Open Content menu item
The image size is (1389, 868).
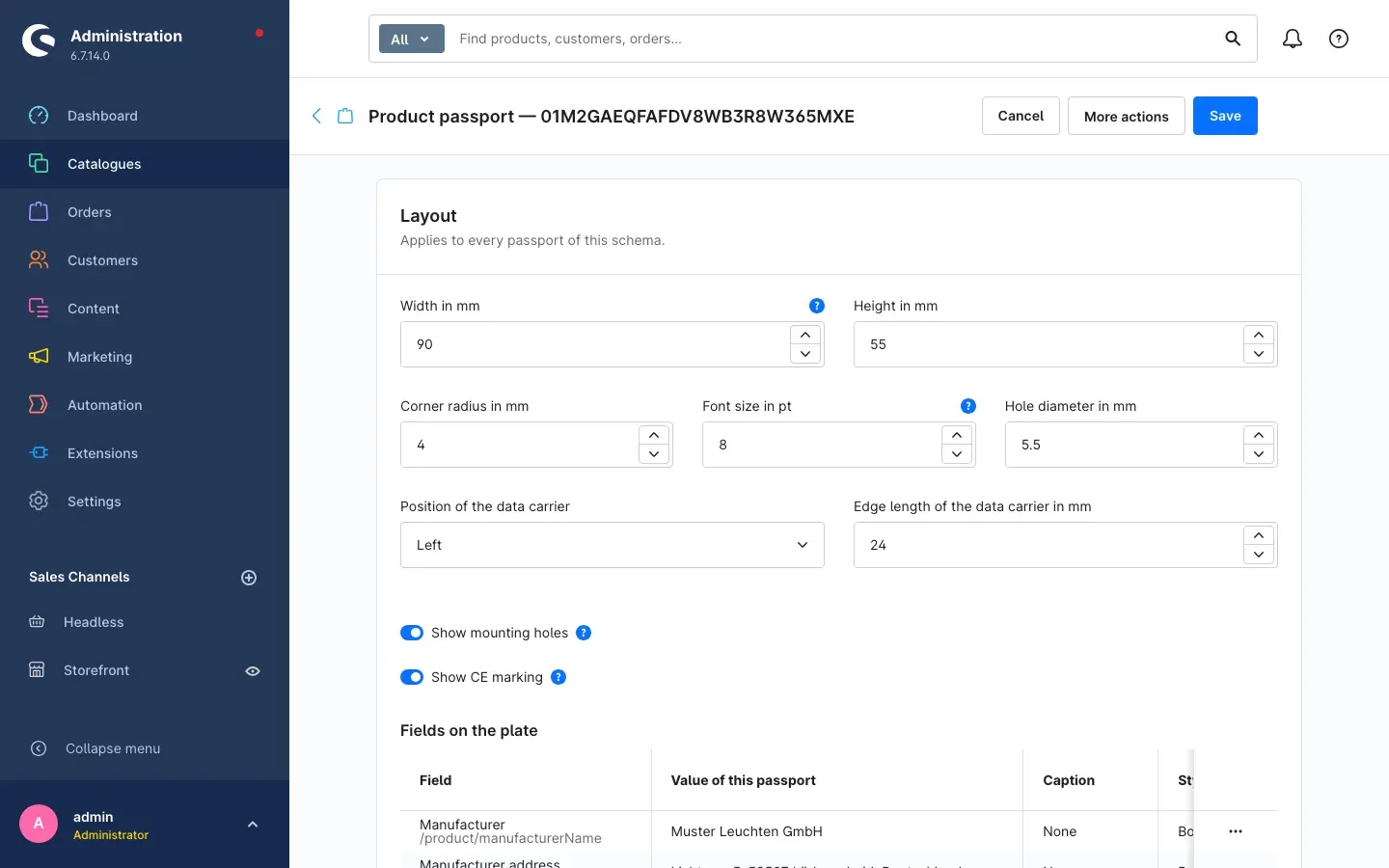(x=145, y=309)
